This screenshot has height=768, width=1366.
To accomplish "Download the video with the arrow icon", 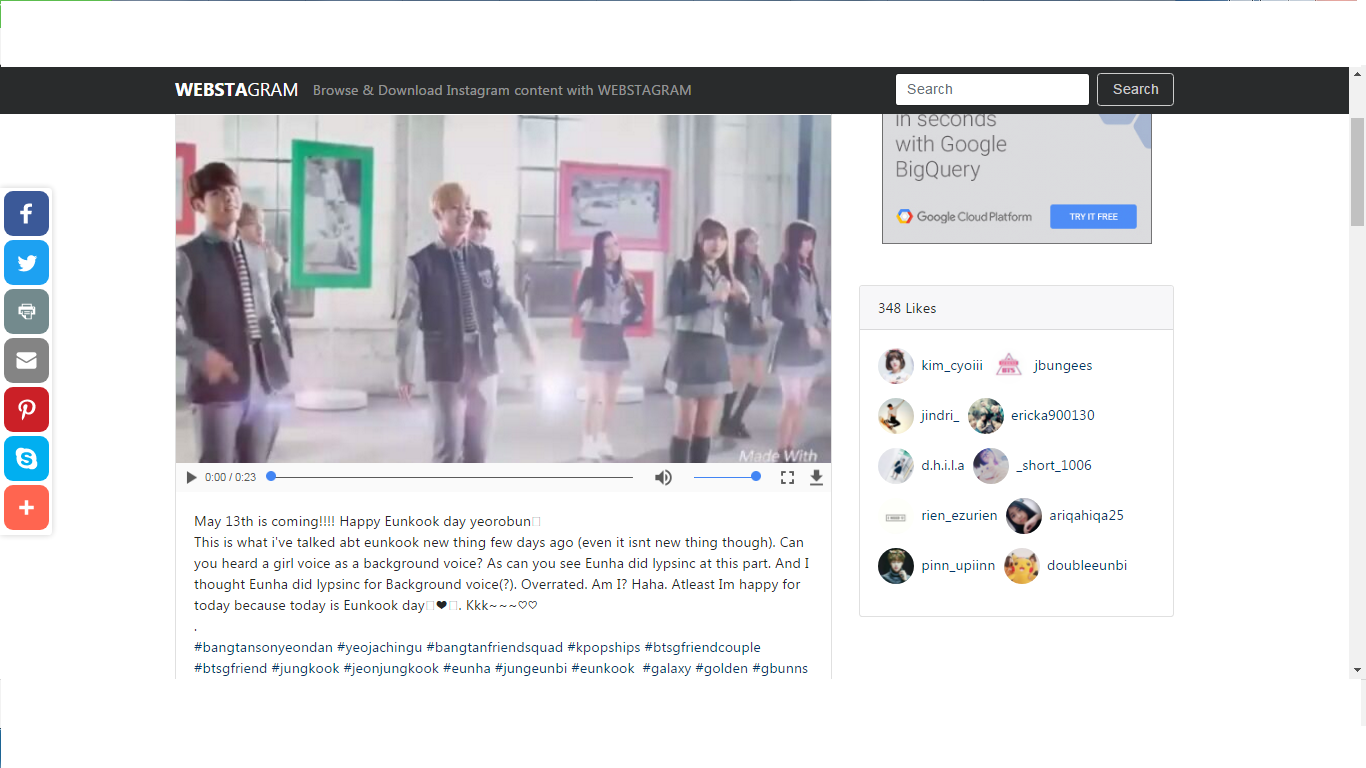I will pyautogui.click(x=816, y=477).
